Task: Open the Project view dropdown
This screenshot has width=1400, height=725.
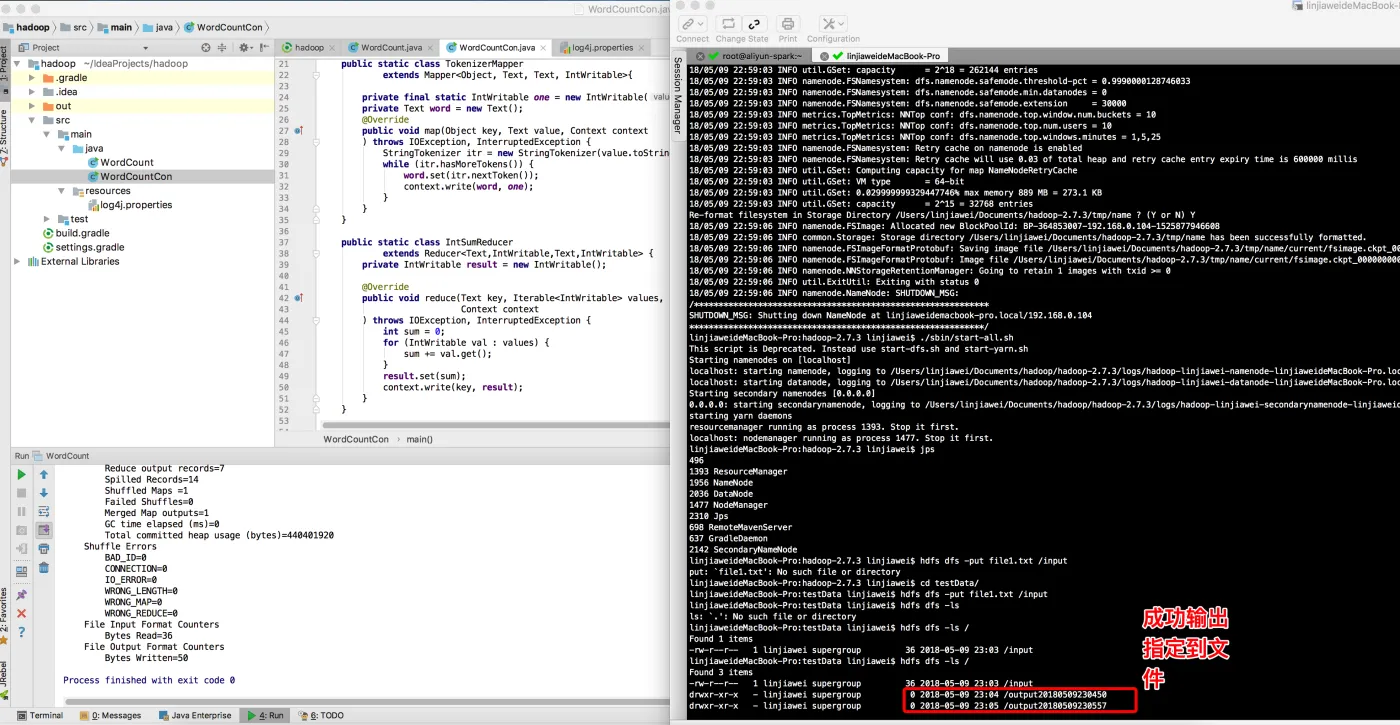Action: click(146, 47)
